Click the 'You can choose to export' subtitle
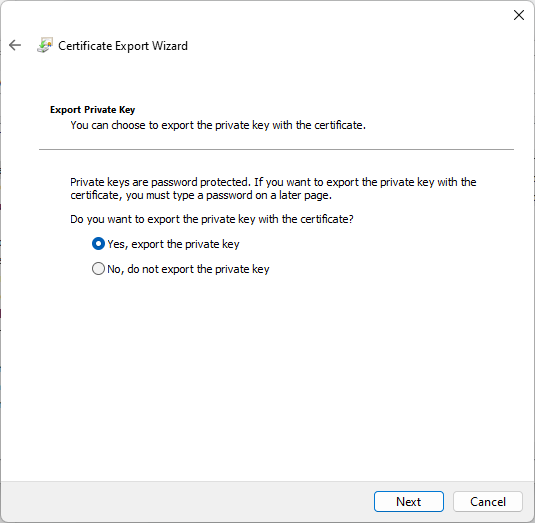Viewport: 535px width, 523px height. (x=218, y=125)
